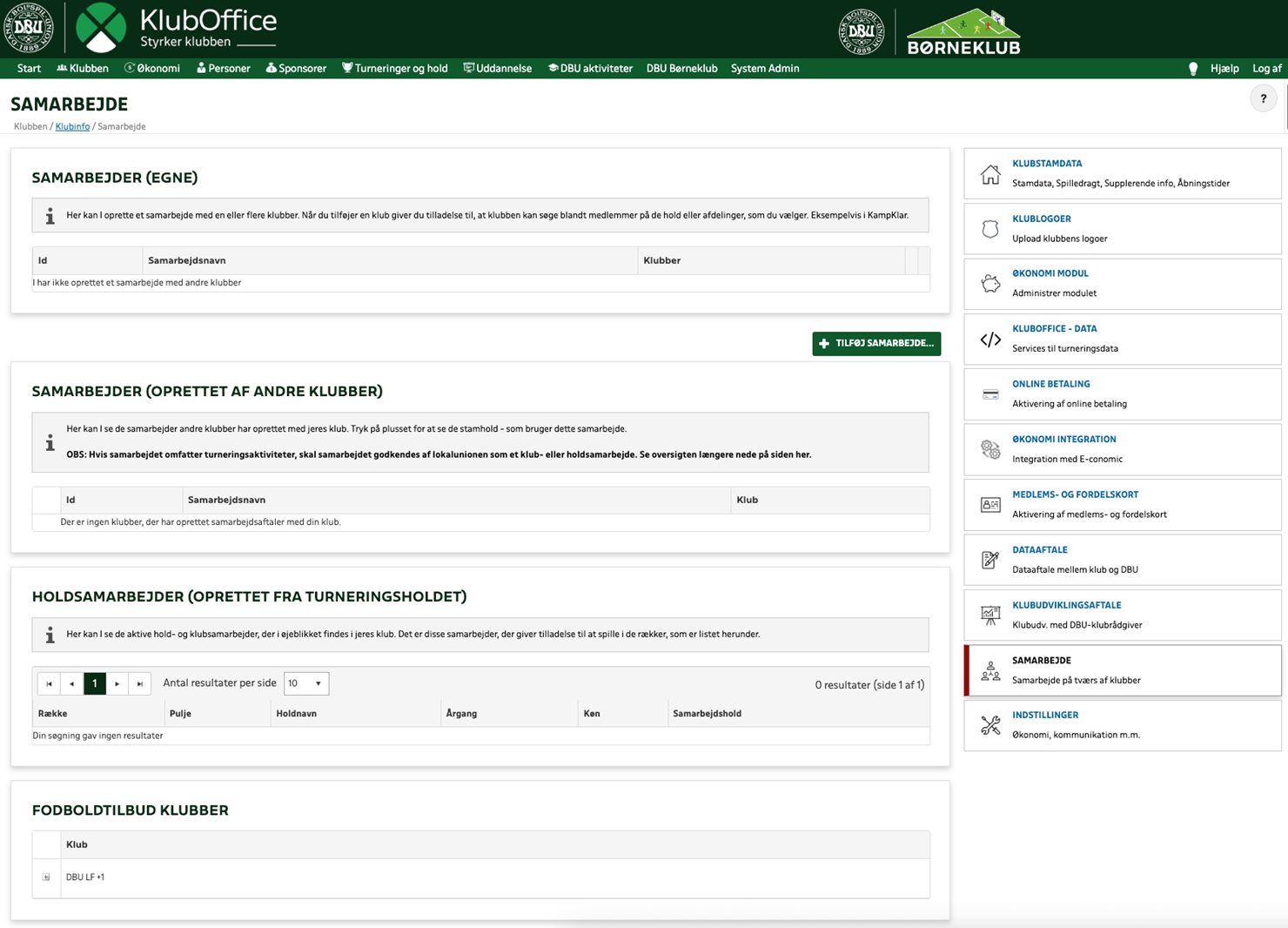Click the credit card Online Betaling icon
This screenshot has height=928, width=1288.
tap(990, 394)
